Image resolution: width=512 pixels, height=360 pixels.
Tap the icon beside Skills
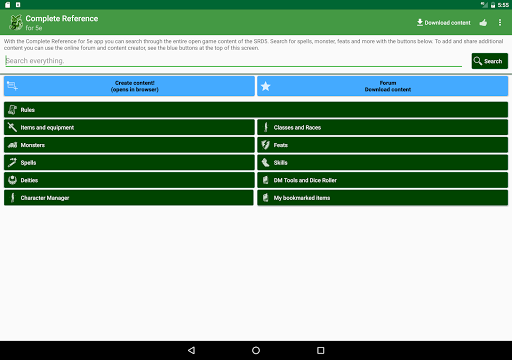pos(266,163)
